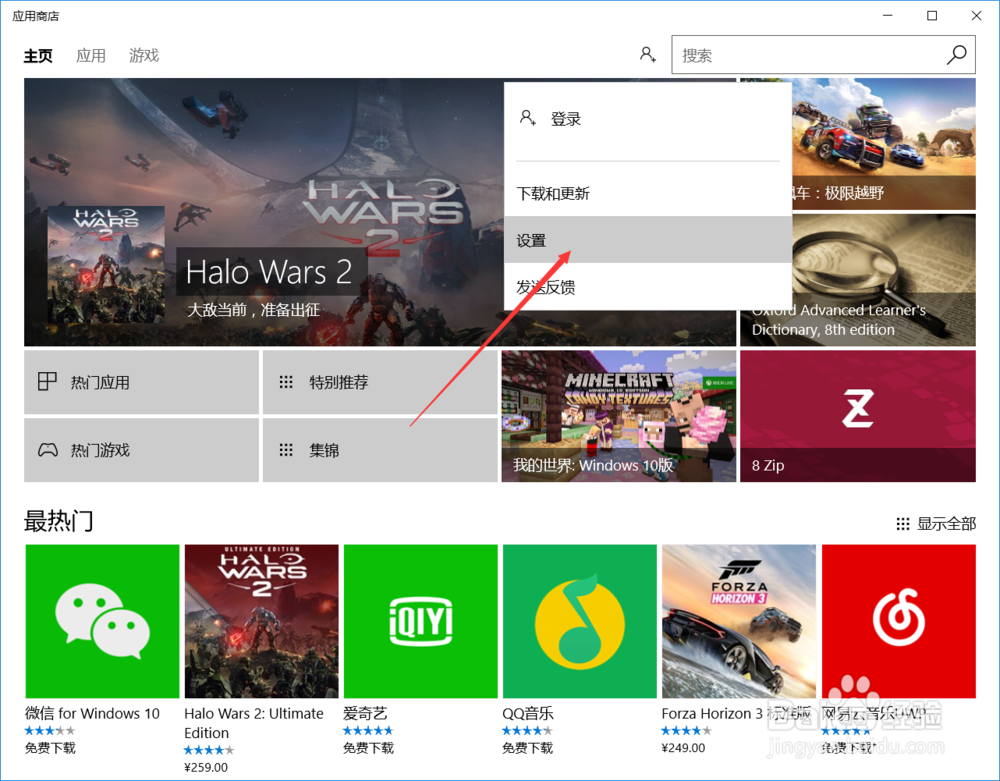Viewport: 1000px width, 781px height.
Task: Click the grid icon beside 显示全部
Action: [x=902, y=524]
